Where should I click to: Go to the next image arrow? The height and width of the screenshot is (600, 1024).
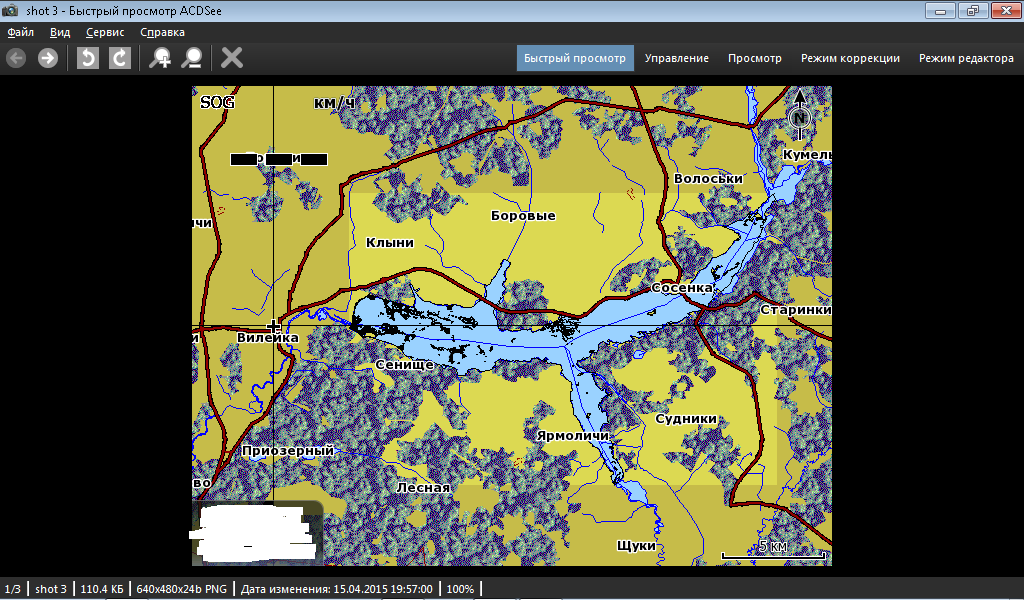coord(47,58)
